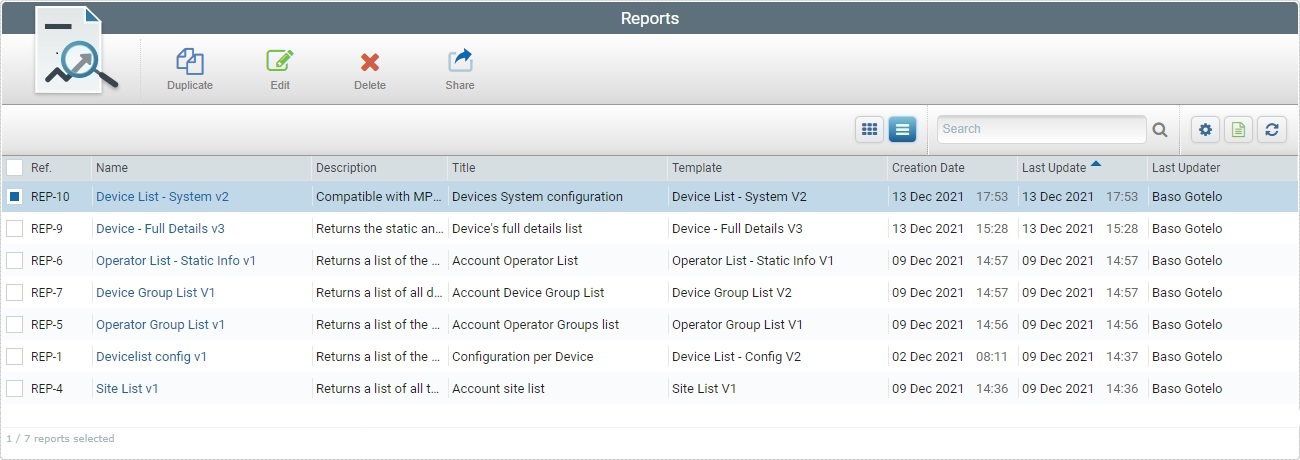The image size is (1300, 460).
Task: Click the REP-10 reference cell
Action: pyautogui.click(x=50, y=197)
